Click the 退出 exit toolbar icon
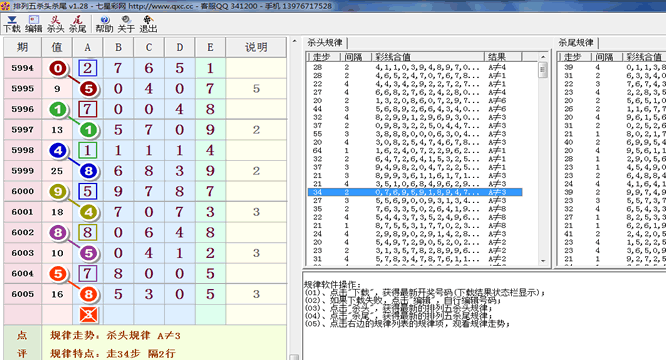The image size is (666, 360). 148,24
